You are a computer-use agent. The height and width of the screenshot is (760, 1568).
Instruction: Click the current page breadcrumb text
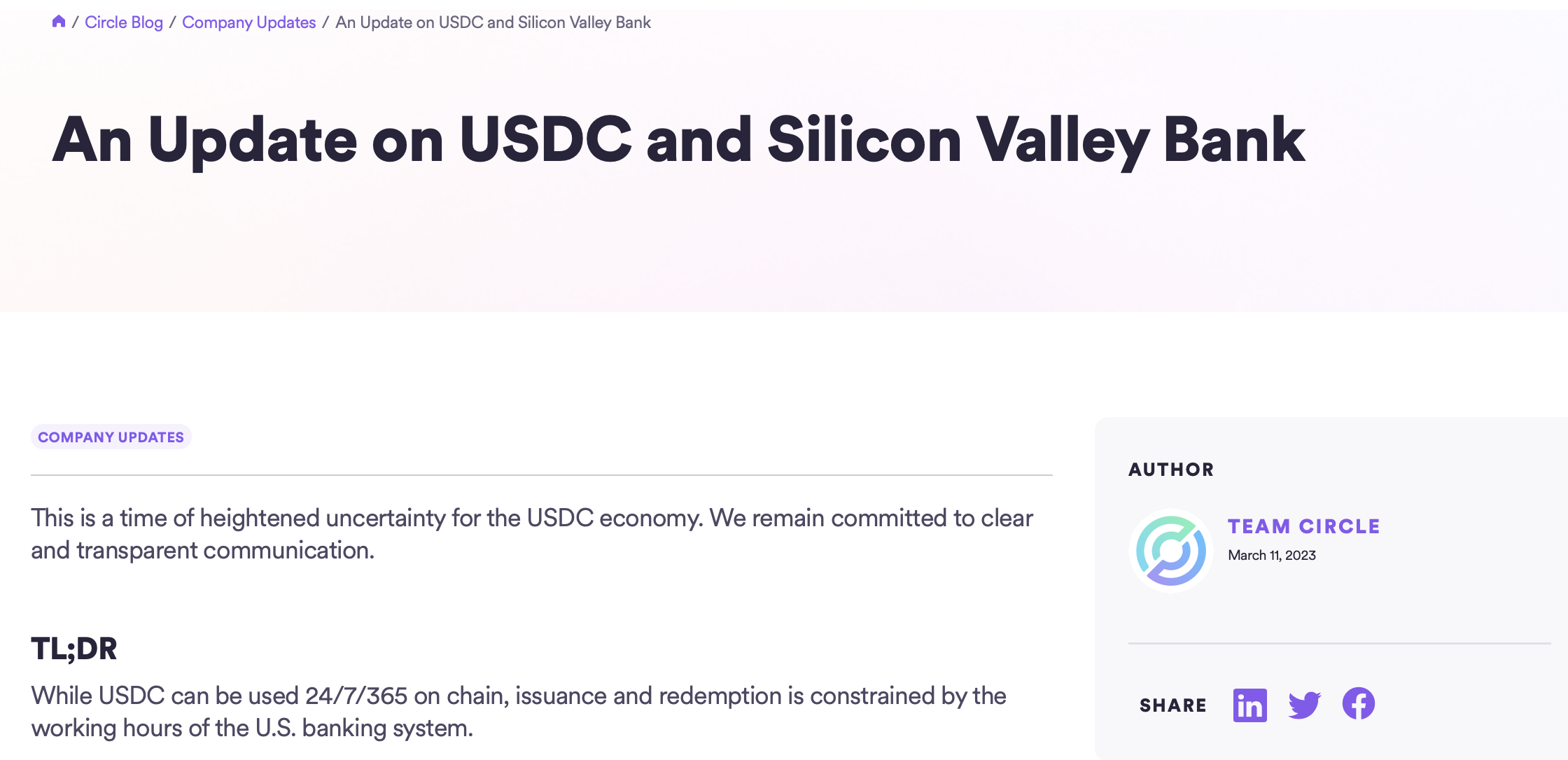click(x=493, y=22)
